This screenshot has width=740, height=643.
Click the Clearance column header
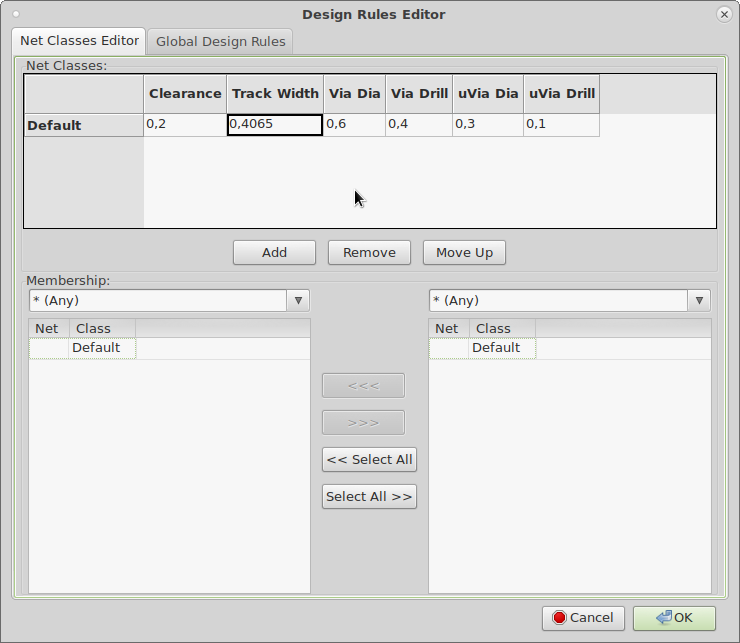[x=185, y=93]
